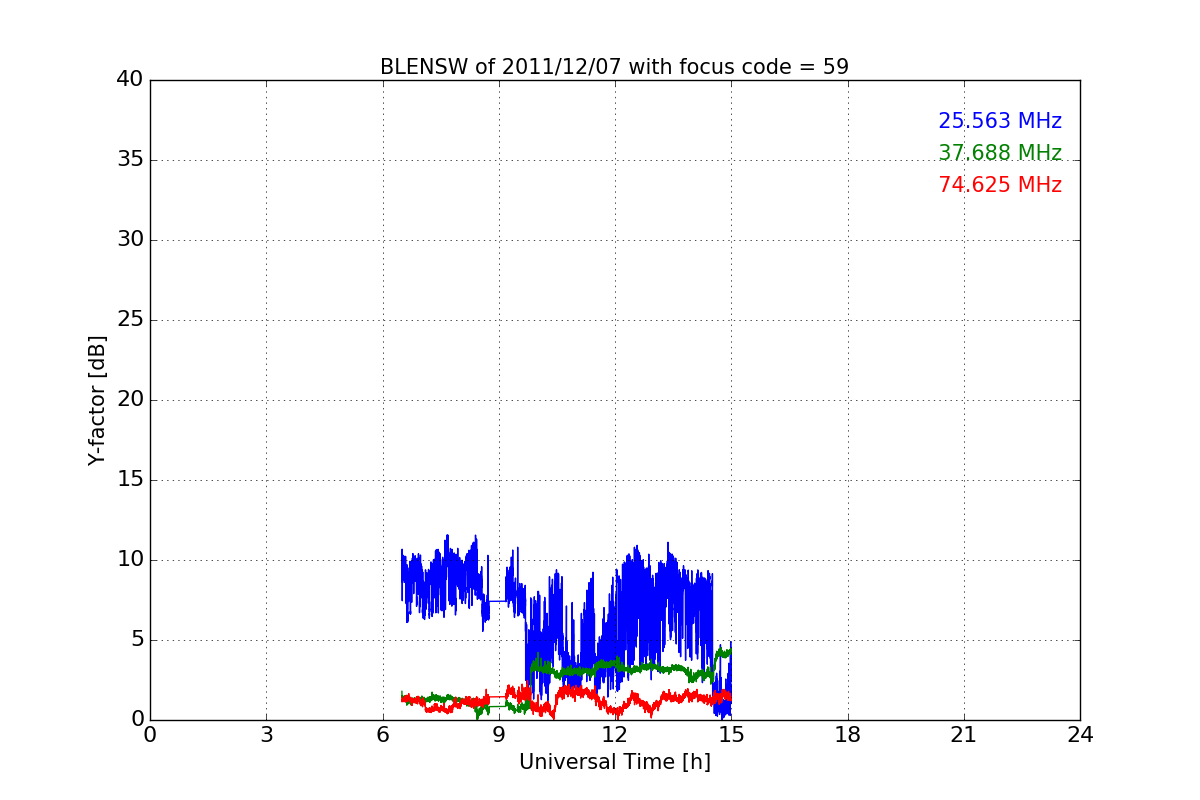Select the blue 25.563 MHz legend label

pyautogui.click(x=1000, y=121)
